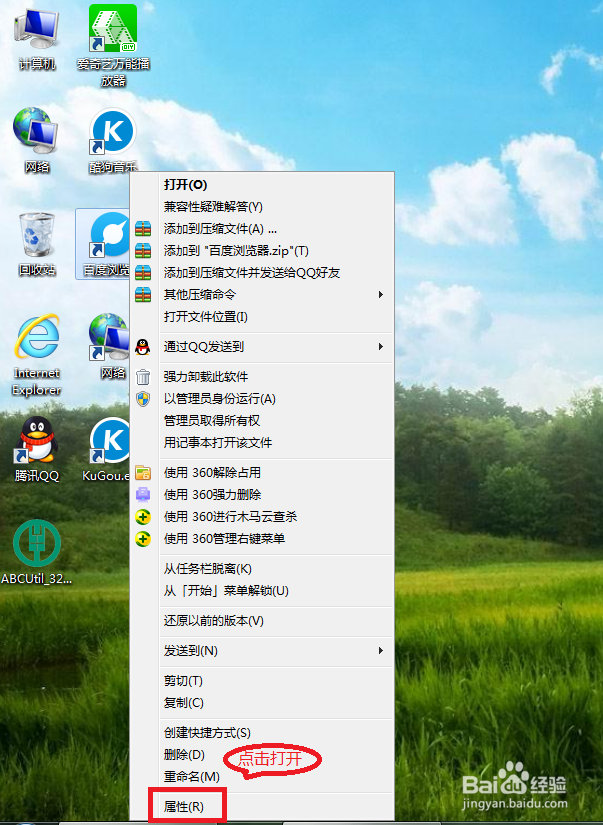Select the top 网络 desktop icon beside 酷狗音乐
This screenshot has height=825, width=603.
tap(36, 141)
